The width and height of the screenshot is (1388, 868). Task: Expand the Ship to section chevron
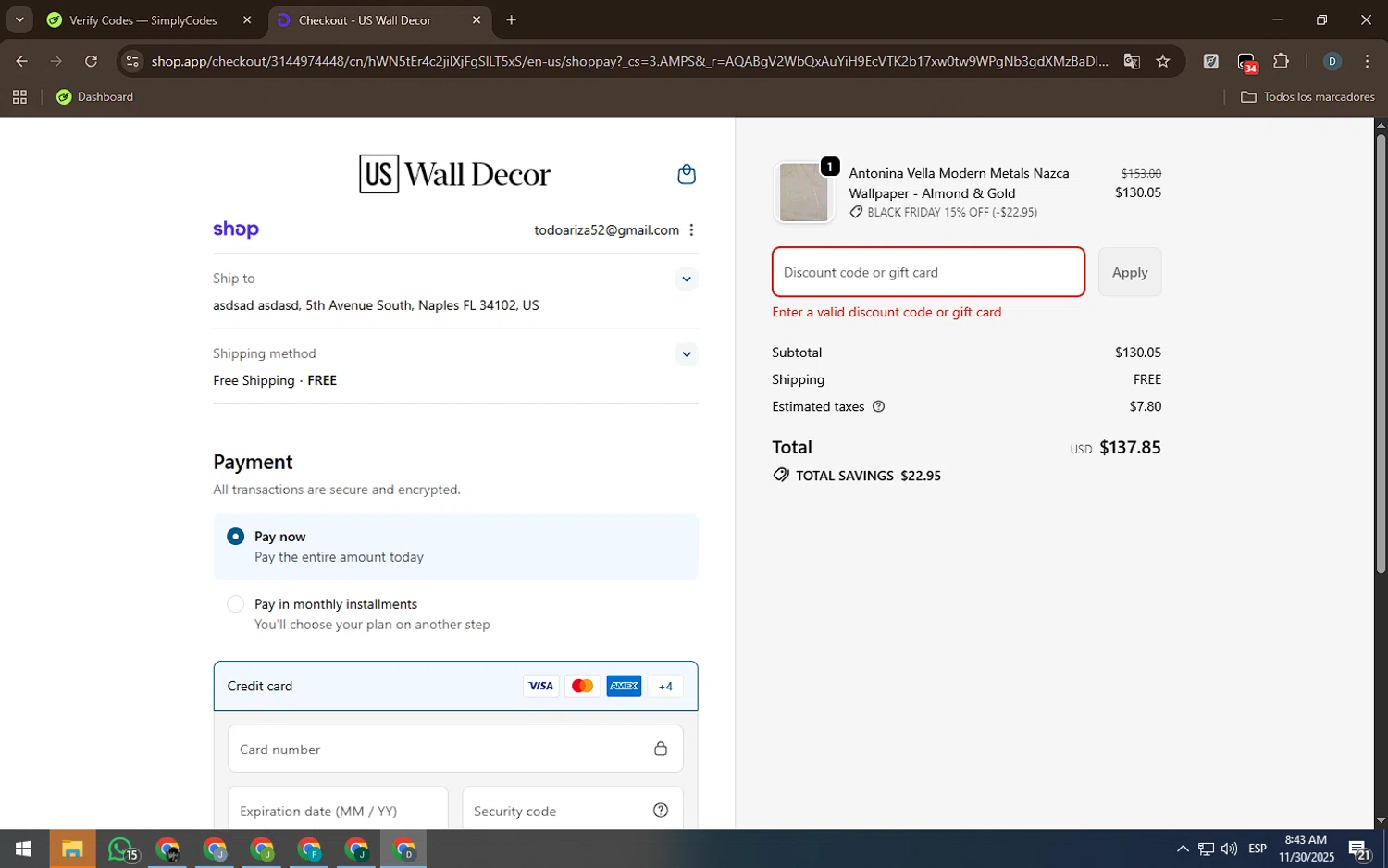(x=686, y=279)
